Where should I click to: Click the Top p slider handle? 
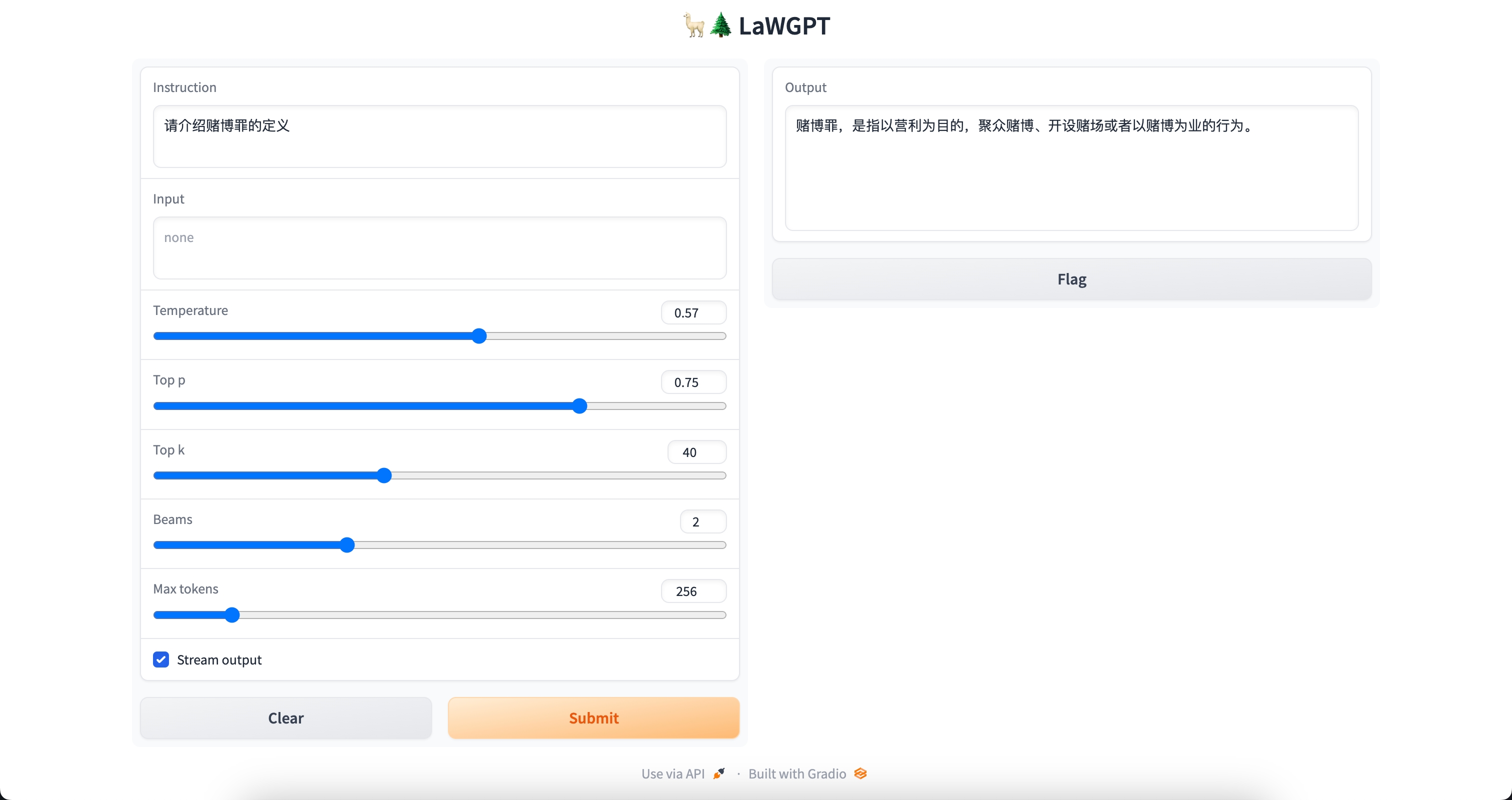click(579, 405)
